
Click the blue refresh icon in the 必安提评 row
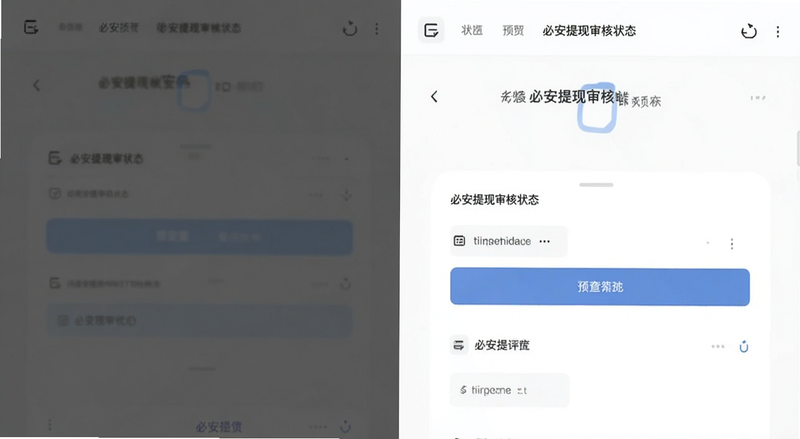coord(744,347)
